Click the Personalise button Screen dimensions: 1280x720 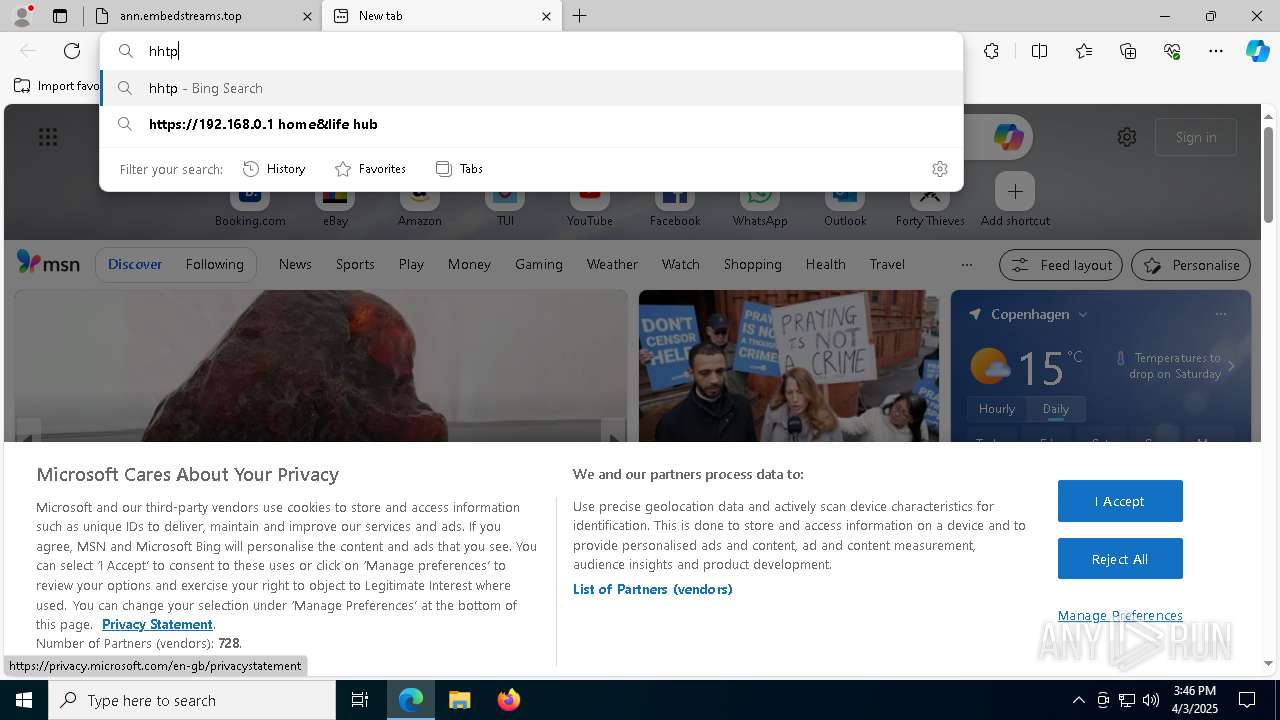pos(1191,265)
